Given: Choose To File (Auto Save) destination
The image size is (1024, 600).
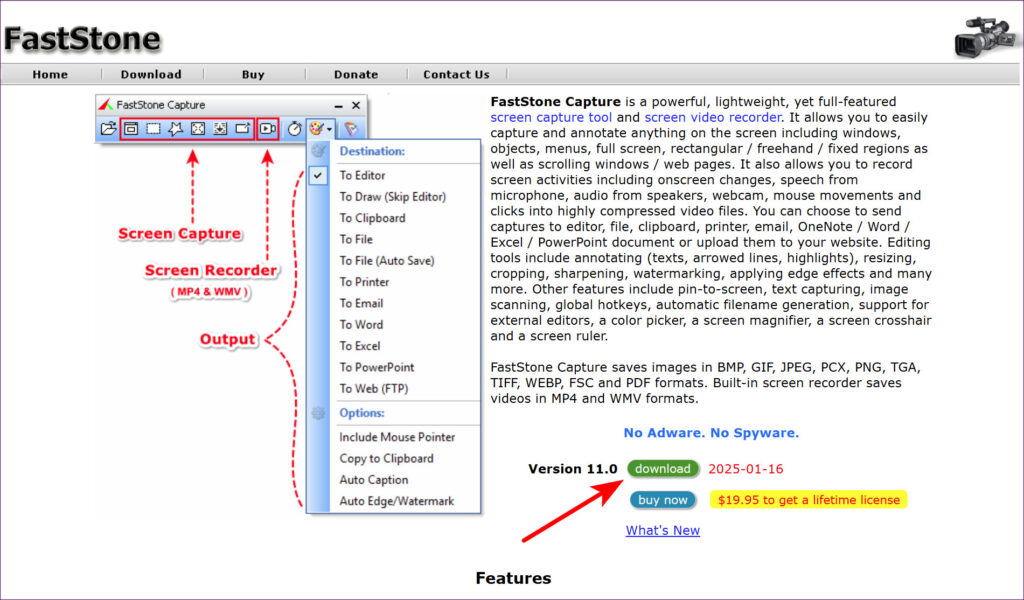Looking at the screenshot, I should tap(386, 261).
